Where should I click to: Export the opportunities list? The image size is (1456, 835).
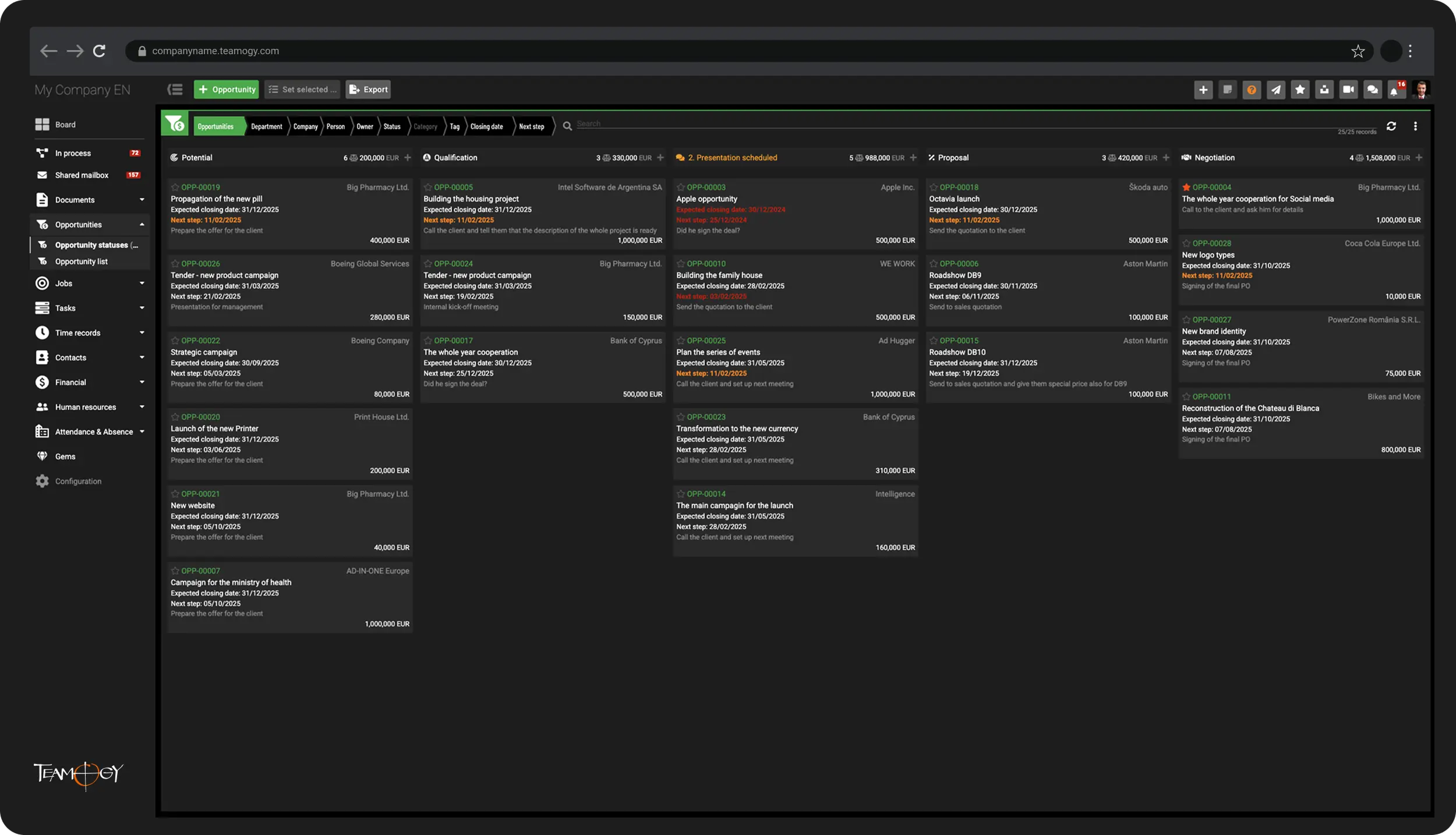(x=367, y=89)
